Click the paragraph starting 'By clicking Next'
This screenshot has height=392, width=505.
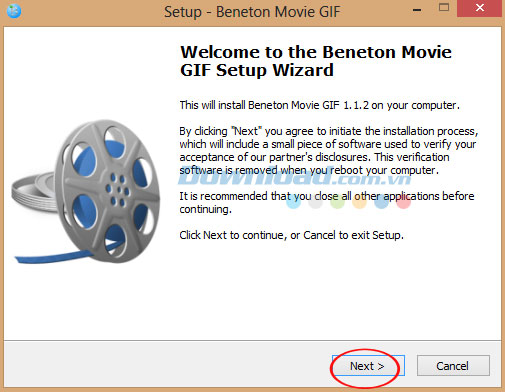[329, 151]
